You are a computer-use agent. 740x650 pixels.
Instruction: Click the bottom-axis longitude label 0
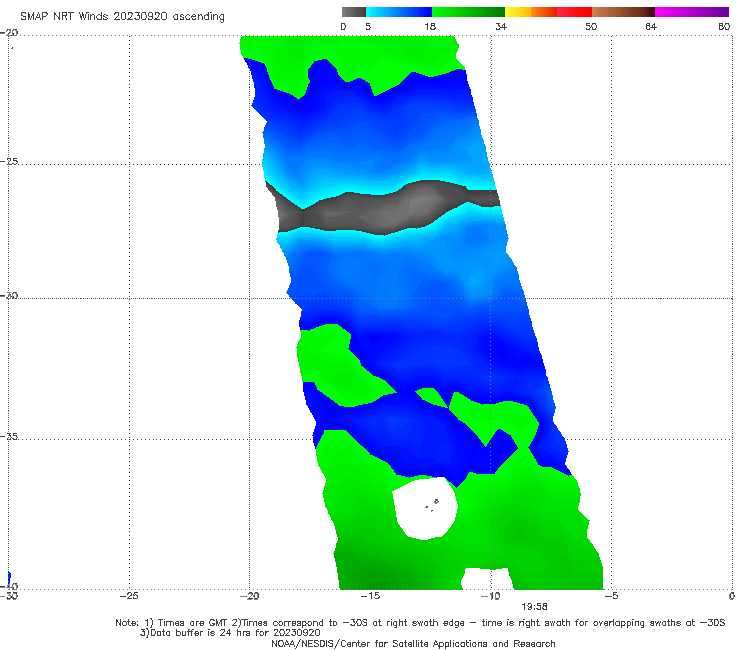pyautogui.click(x=732, y=596)
